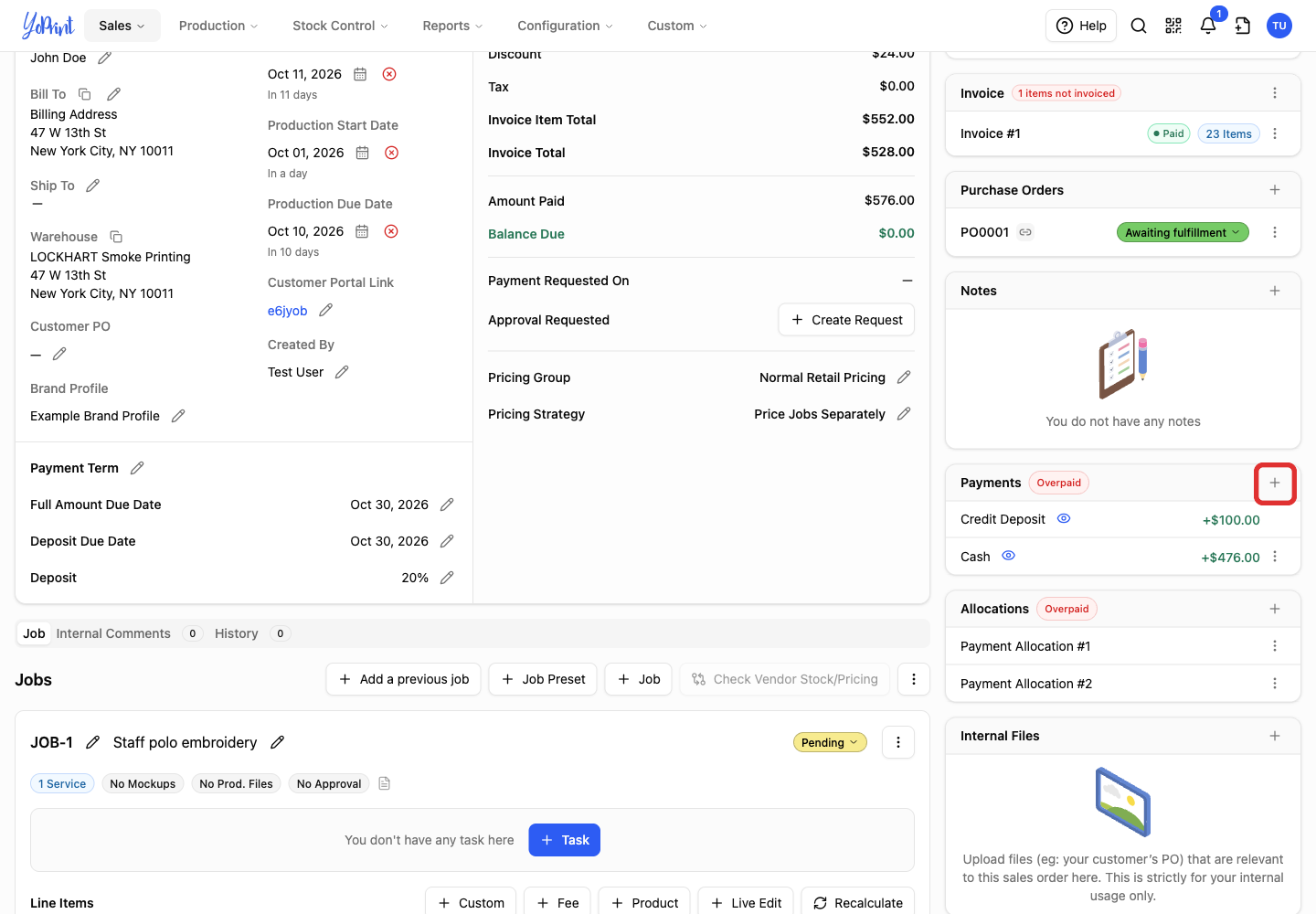
Task: Open the Sales menu dropdown
Action: point(122,26)
